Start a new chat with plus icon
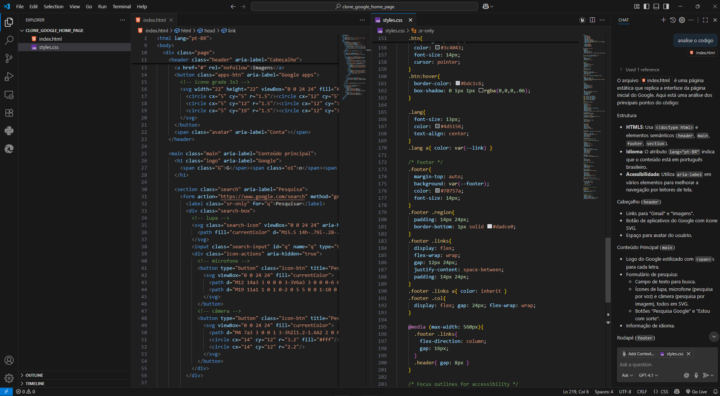The image size is (720, 396). click(x=663, y=20)
